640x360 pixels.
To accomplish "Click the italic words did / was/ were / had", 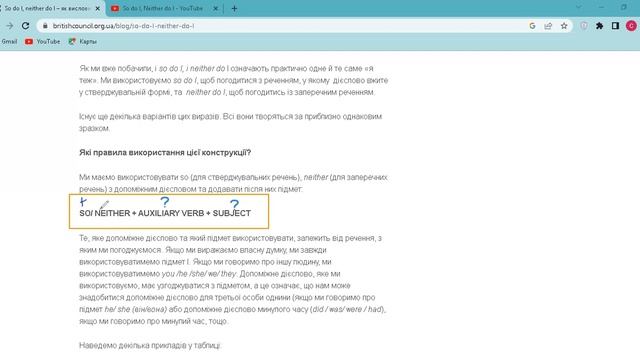I will pyautogui.click(x=348, y=309).
